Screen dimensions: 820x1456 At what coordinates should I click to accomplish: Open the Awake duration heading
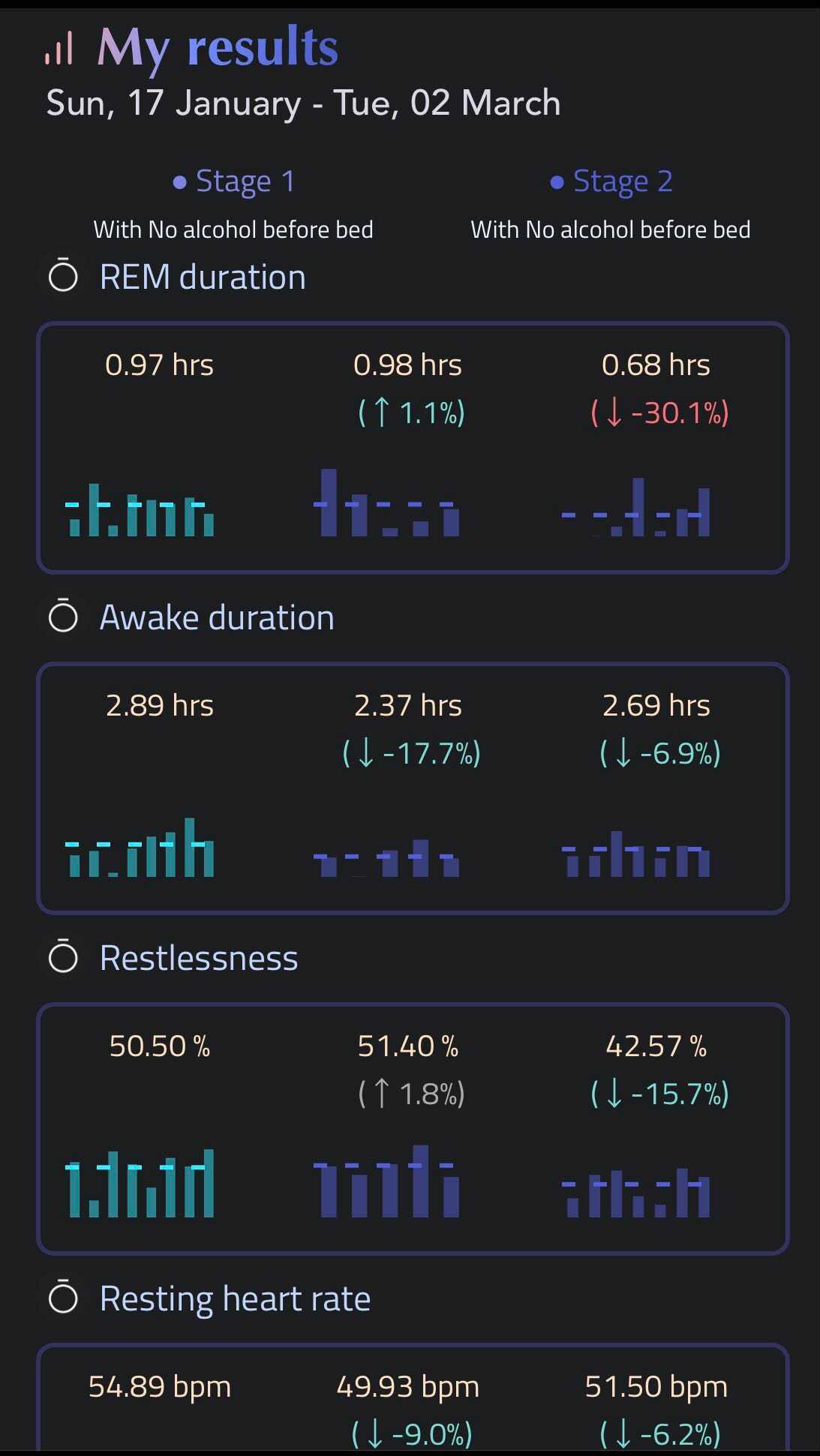point(217,617)
